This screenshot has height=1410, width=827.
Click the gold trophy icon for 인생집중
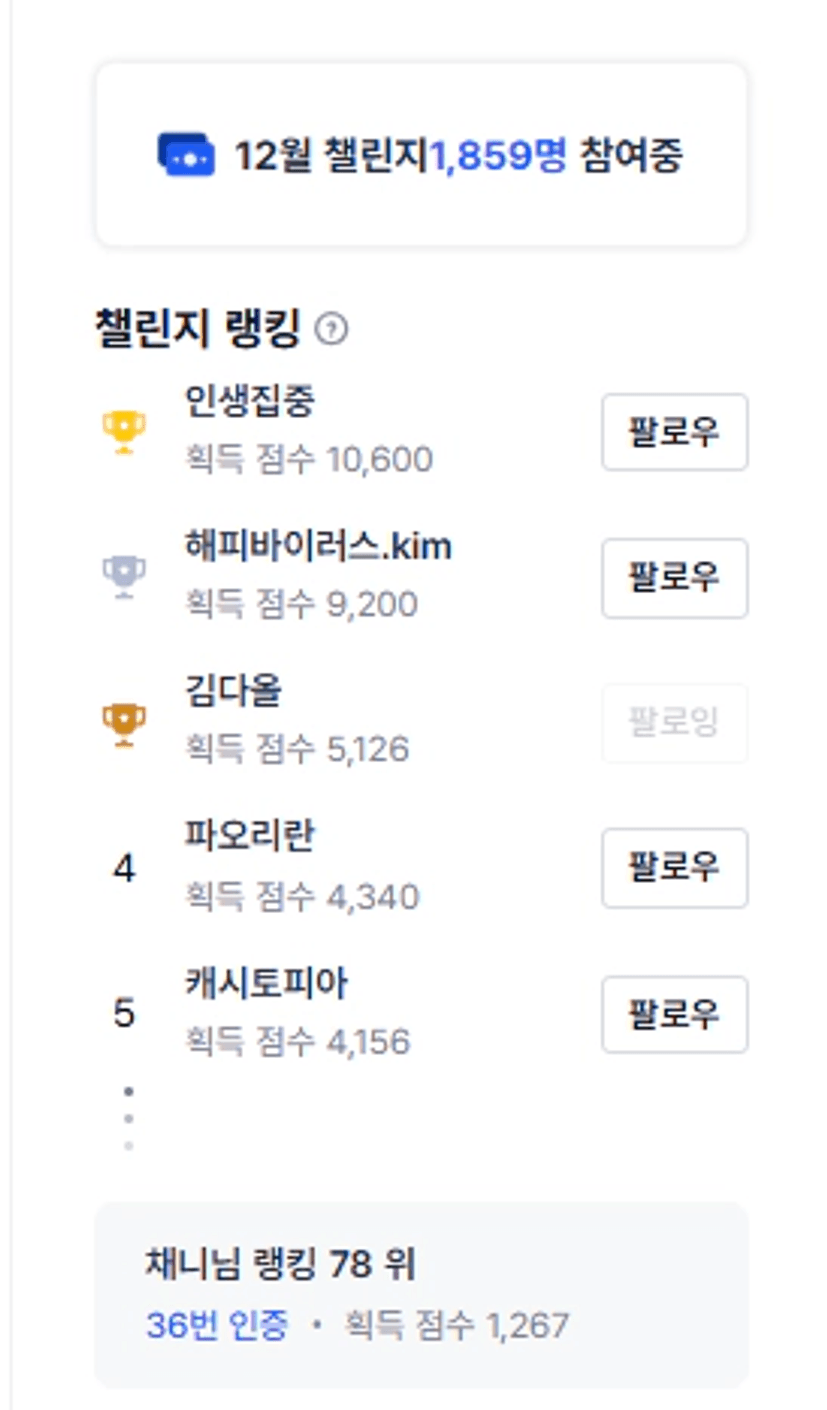[x=124, y=431]
